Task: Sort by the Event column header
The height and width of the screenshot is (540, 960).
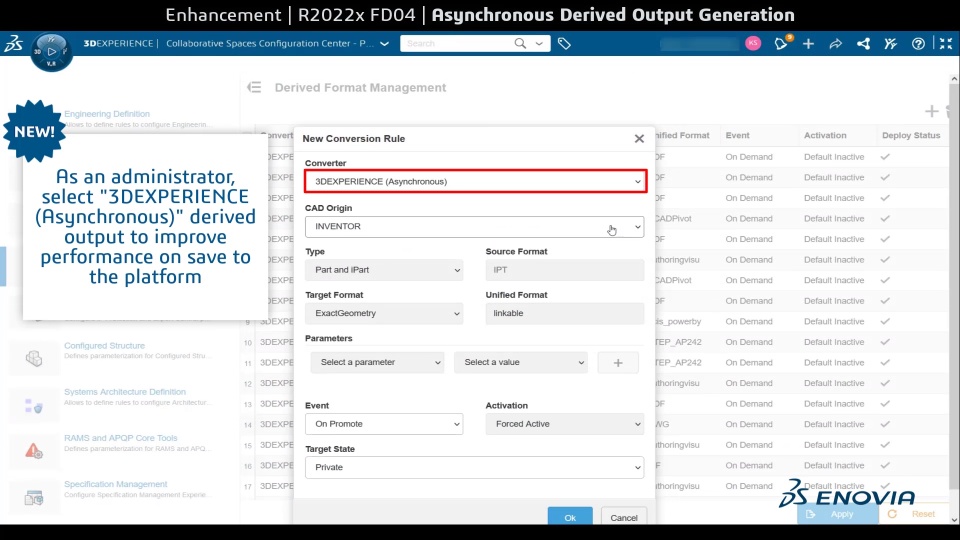Action: click(737, 135)
